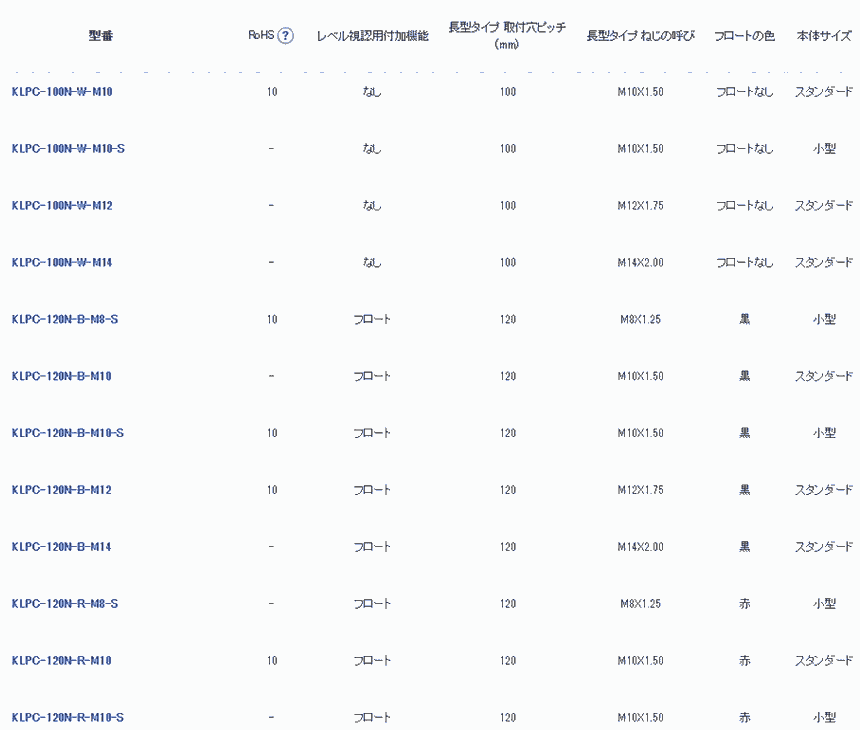Open the KLPC-120N-R-M8-S product page
The height and width of the screenshot is (730, 860).
pos(65,604)
